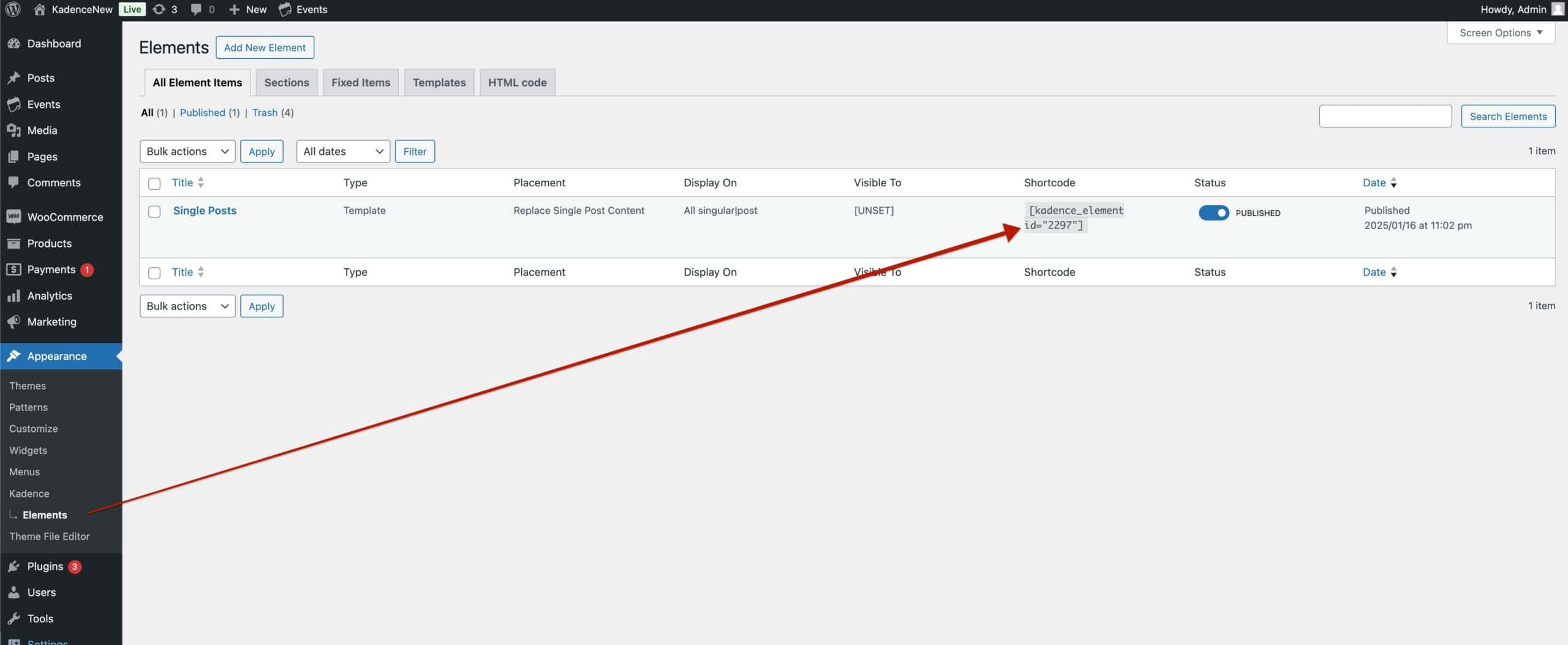This screenshot has height=645, width=1568.
Task: Open the Bulk actions dropdown
Action: click(187, 151)
